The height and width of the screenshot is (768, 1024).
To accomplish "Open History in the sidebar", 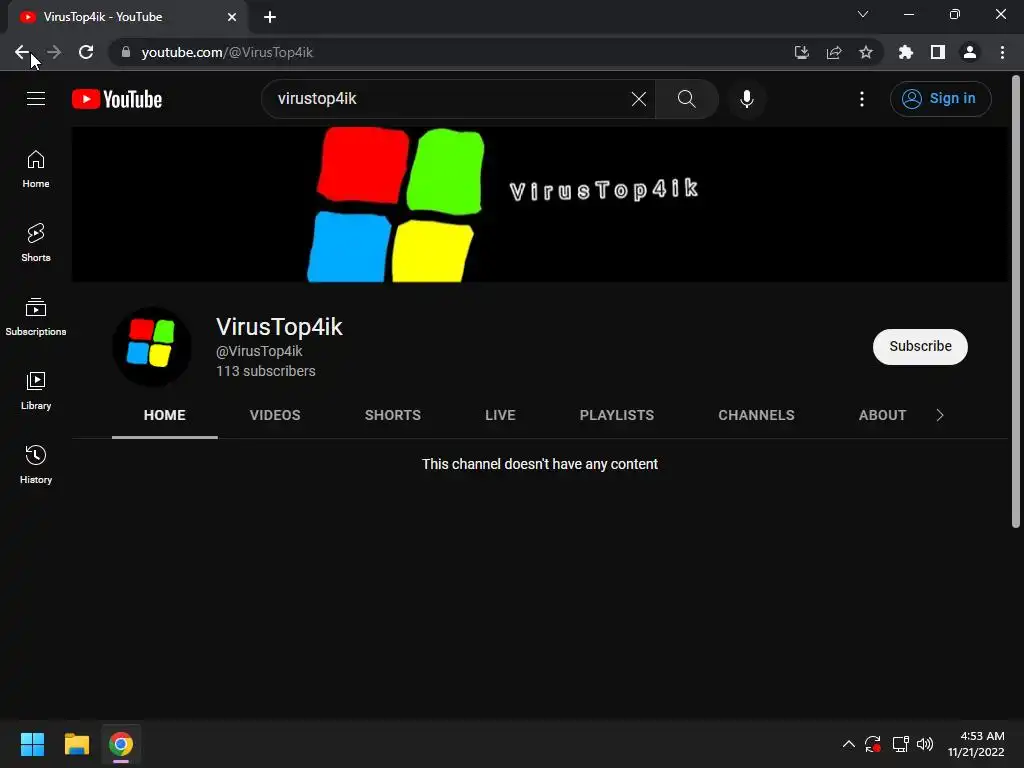I will pos(36,464).
